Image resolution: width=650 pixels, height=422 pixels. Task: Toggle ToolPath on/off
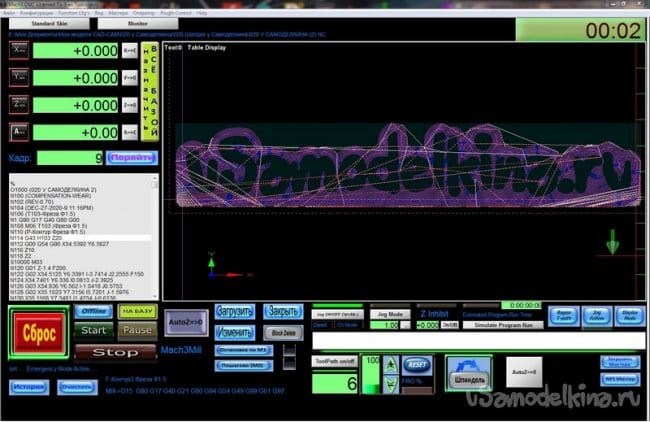pos(334,360)
